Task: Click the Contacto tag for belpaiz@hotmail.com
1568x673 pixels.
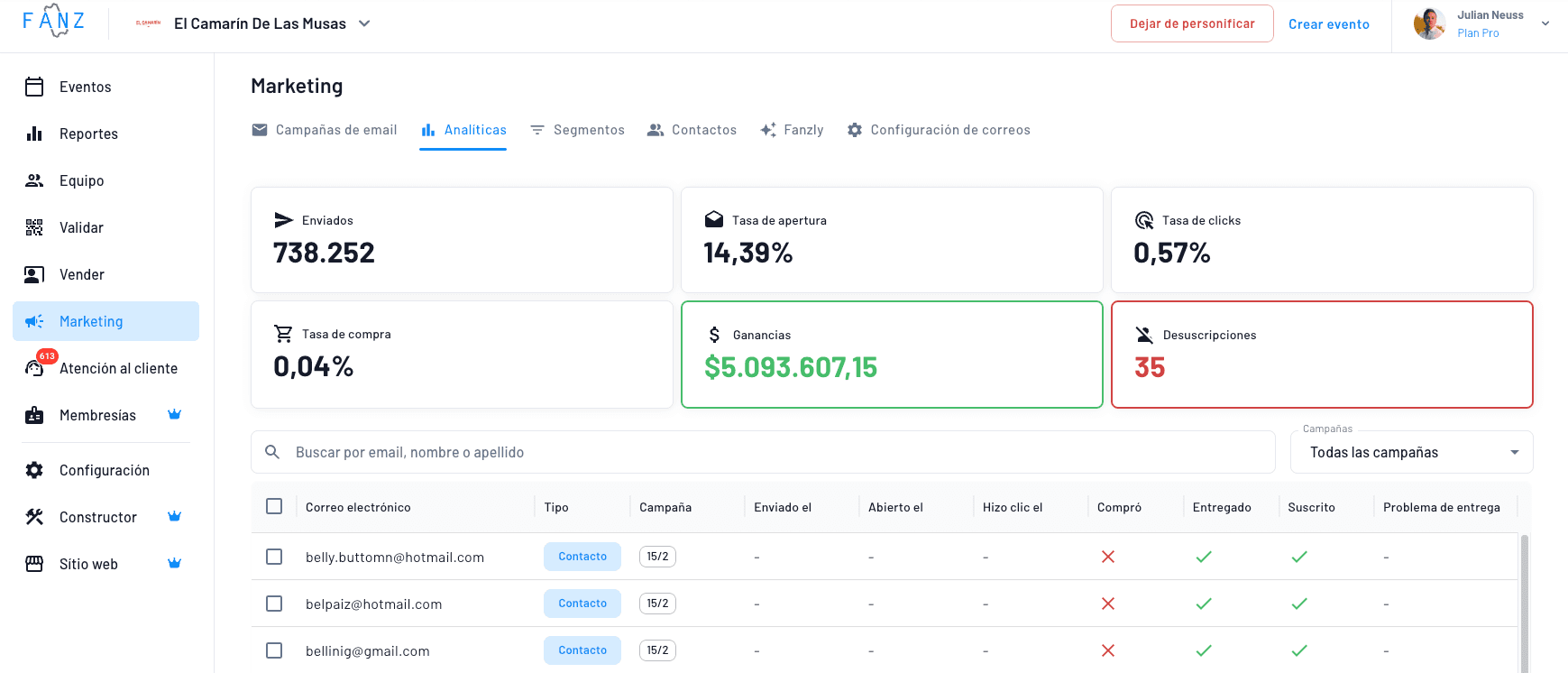Action: [582, 604]
